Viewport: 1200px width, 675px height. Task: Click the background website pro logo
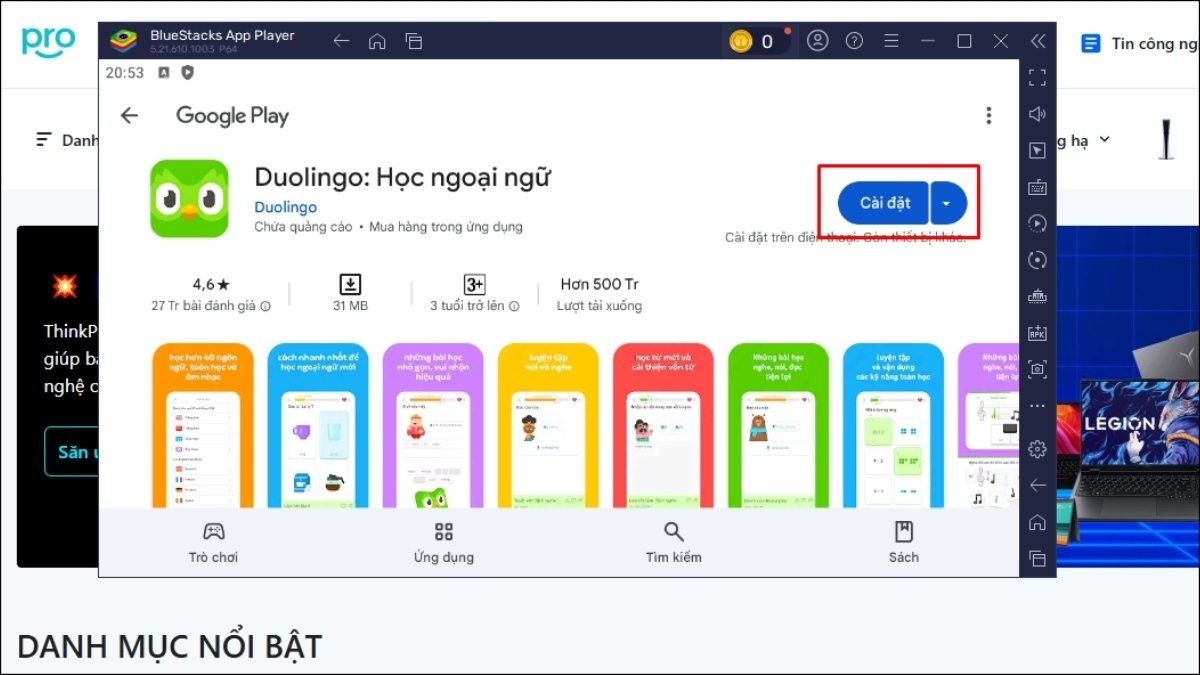tap(49, 42)
